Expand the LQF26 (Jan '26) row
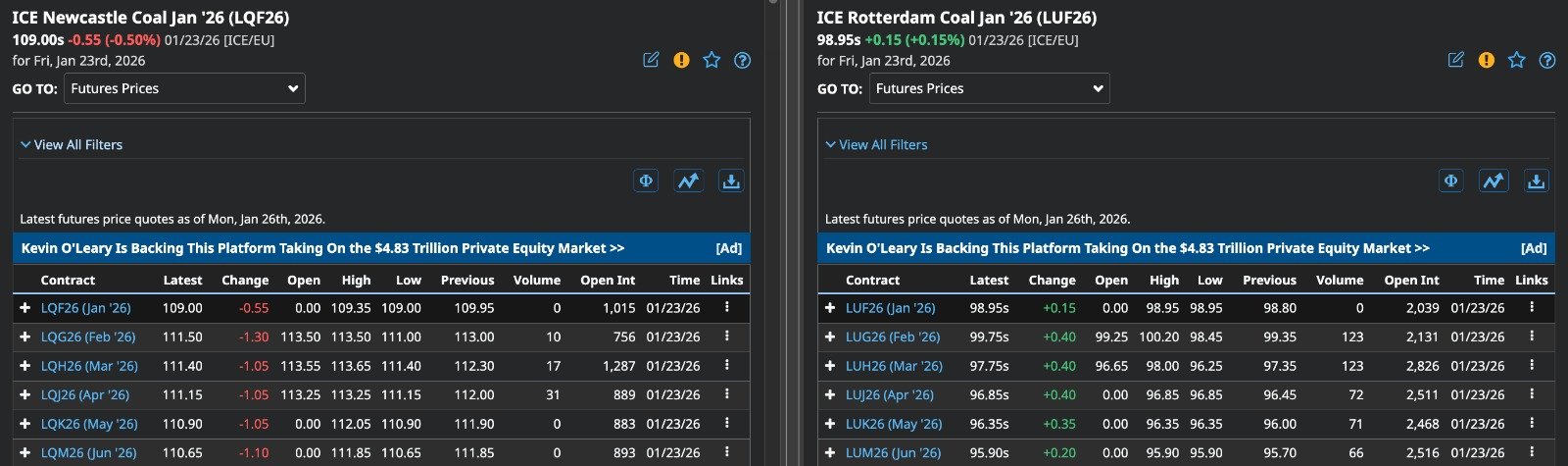The image size is (1568, 466). 25,308
